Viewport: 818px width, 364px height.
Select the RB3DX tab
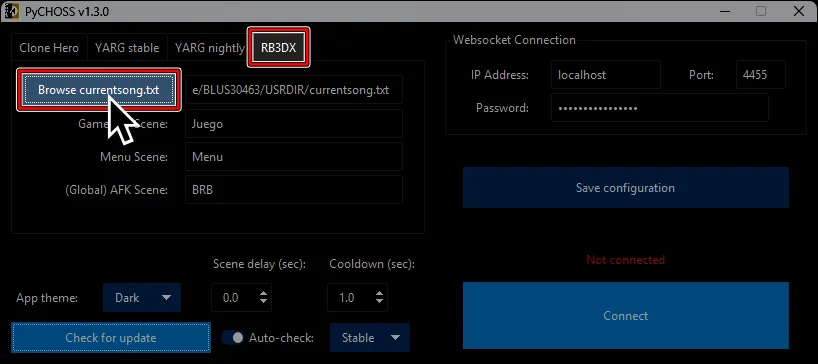pyautogui.click(x=279, y=47)
